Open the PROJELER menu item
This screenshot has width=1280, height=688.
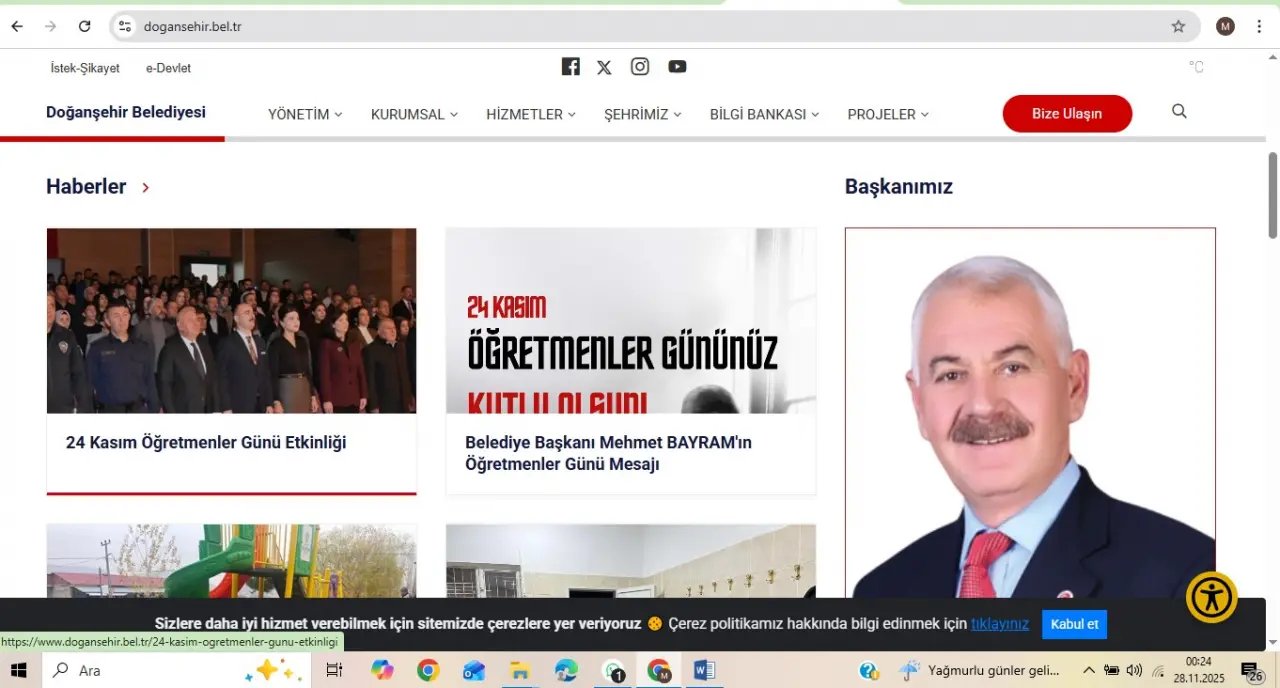click(888, 115)
